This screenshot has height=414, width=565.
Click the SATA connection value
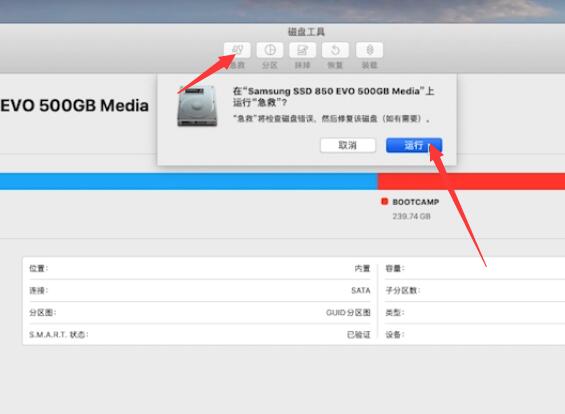[361, 290]
